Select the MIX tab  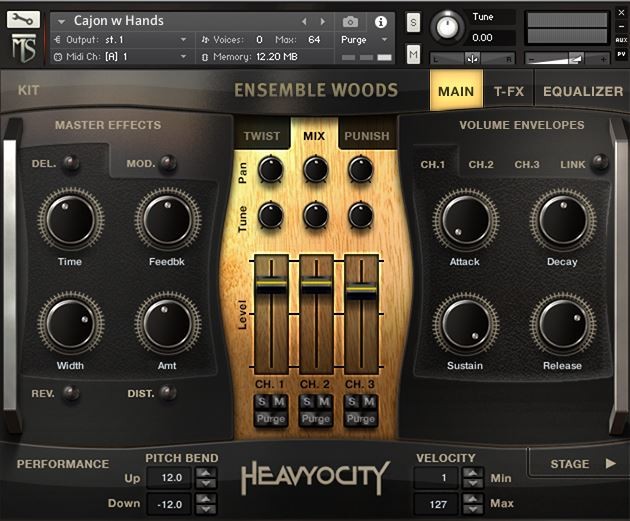(314, 136)
